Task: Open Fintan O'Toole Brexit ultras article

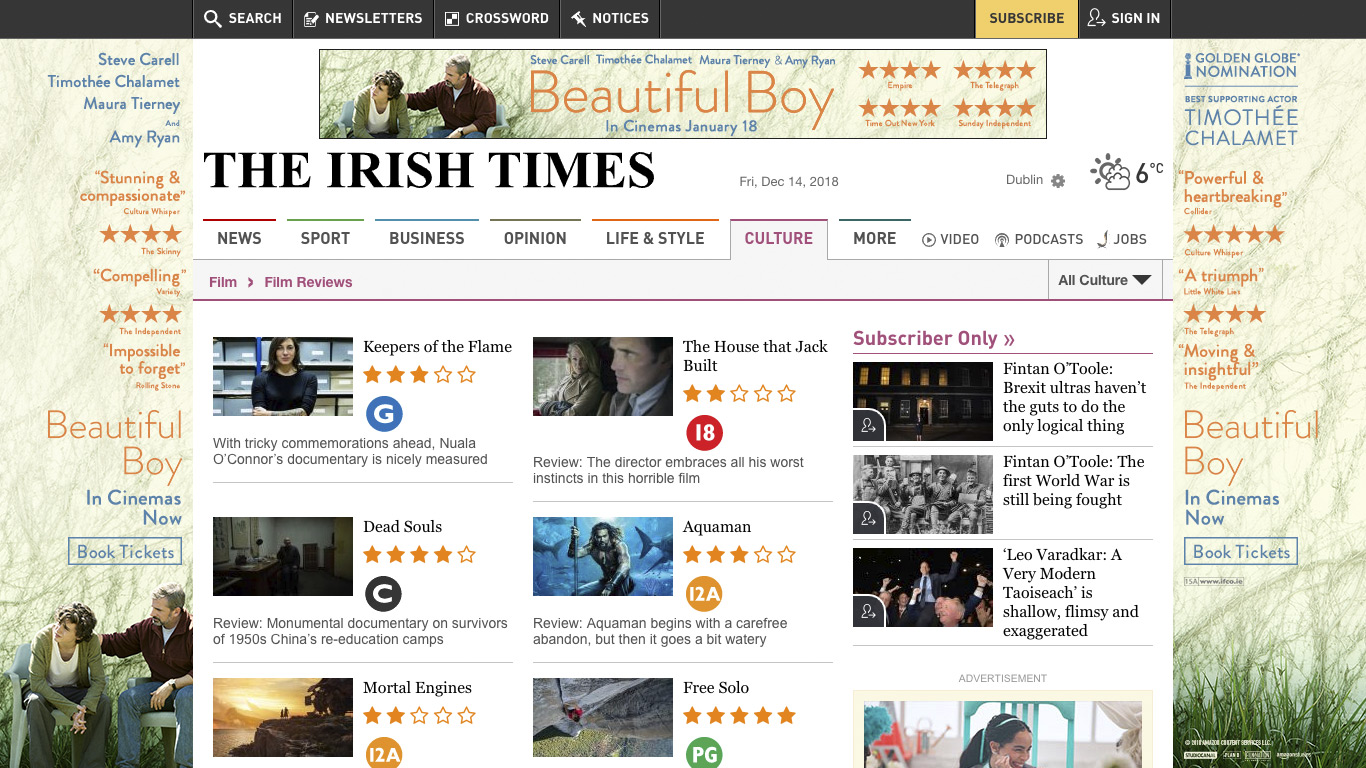Action: point(1074,397)
